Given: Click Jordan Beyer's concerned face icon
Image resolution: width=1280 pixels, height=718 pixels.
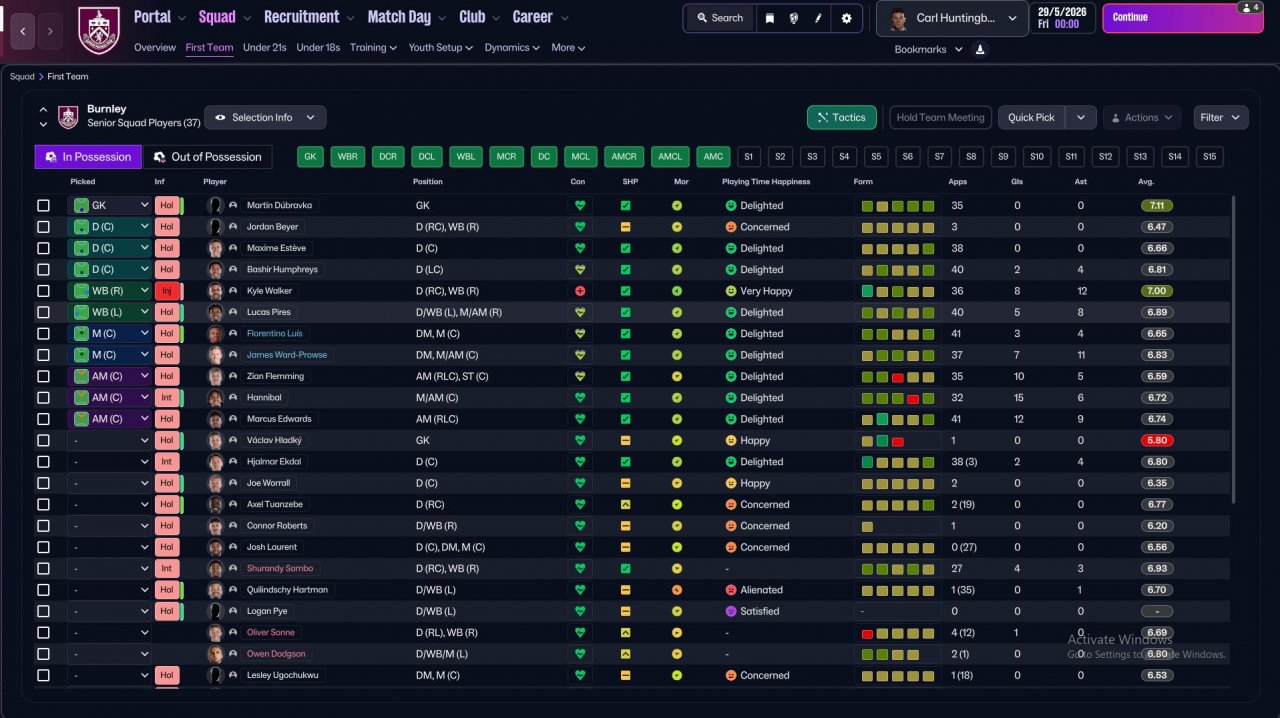Looking at the screenshot, I should (731, 227).
